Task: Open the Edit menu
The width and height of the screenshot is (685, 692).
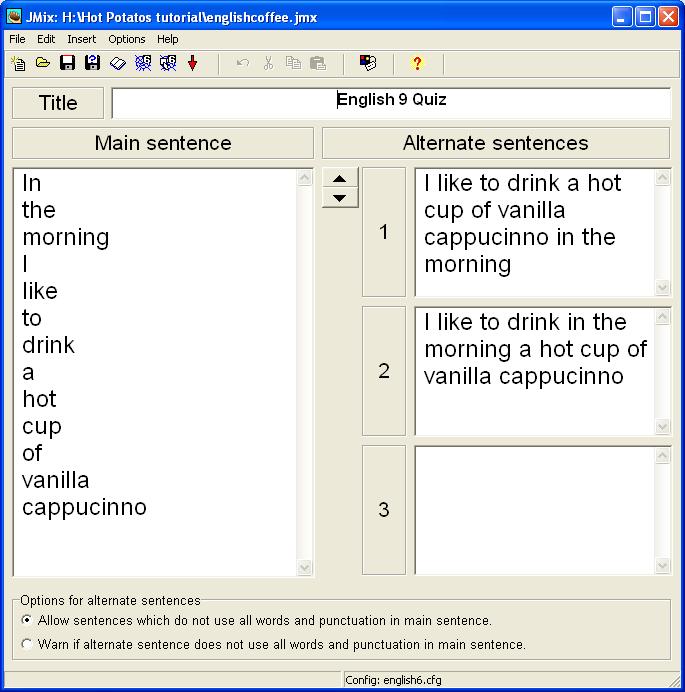Action: [x=46, y=39]
